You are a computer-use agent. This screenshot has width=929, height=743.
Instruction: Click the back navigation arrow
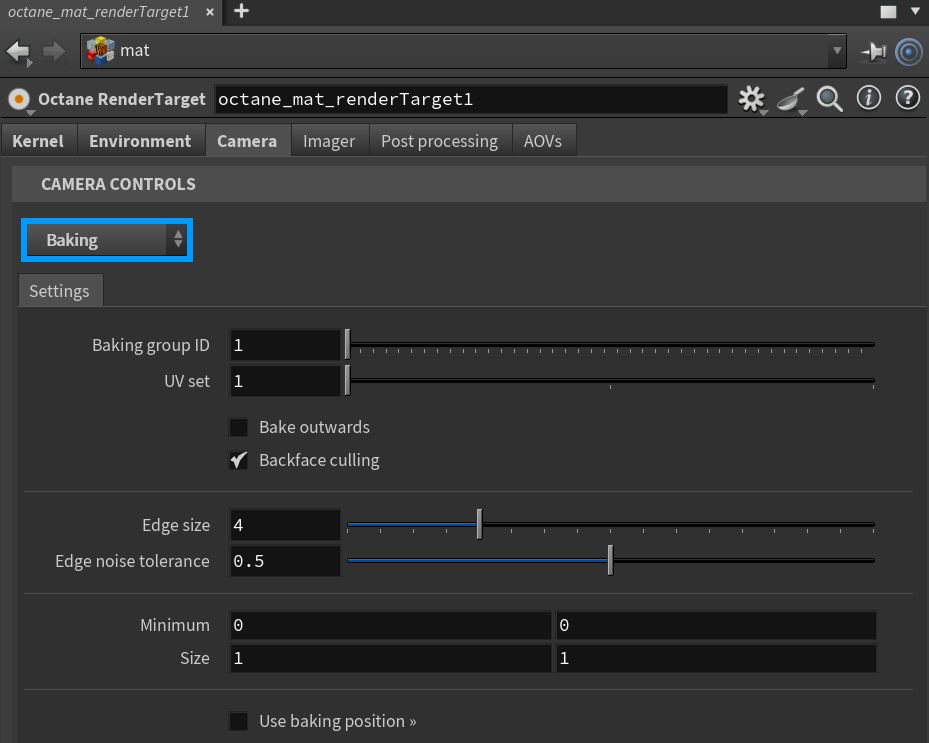[x=18, y=51]
